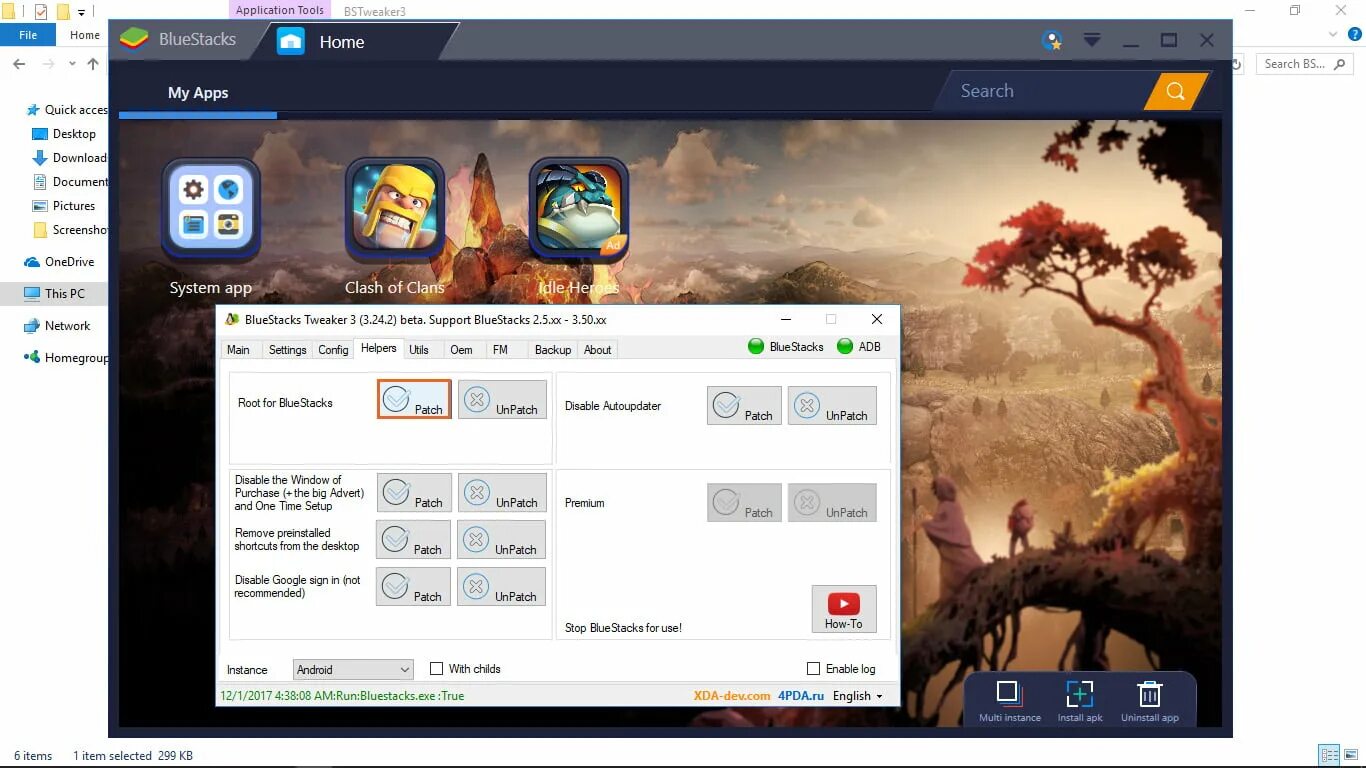1366x768 pixels.
Task: Switch Explorer to large icons view
Action: click(x=1351, y=756)
